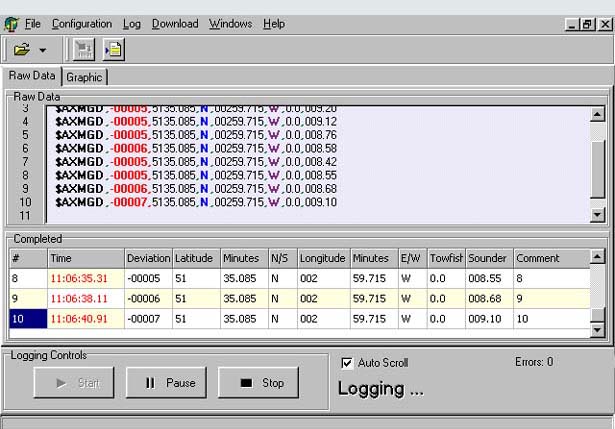Click the Completed table scroll up arrow
This screenshot has height=429, width=615.
tap(597, 256)
